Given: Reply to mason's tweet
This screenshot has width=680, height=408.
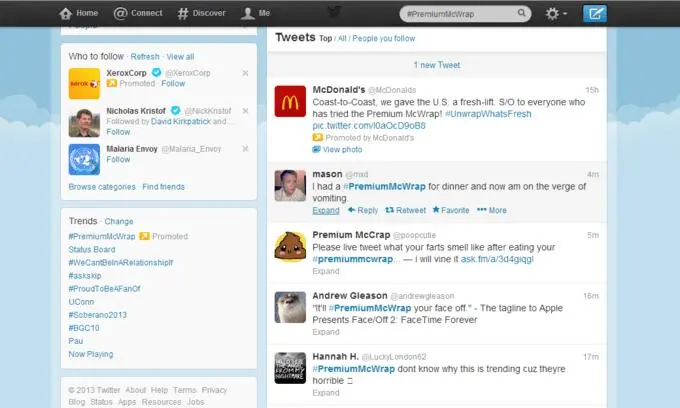Looking at the screenshot, I should (363, 210).
